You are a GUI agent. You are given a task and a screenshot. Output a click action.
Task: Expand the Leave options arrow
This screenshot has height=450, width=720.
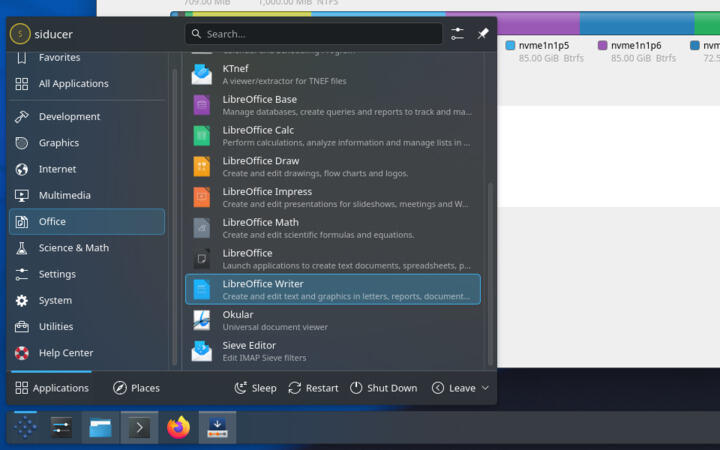[485, 388]
